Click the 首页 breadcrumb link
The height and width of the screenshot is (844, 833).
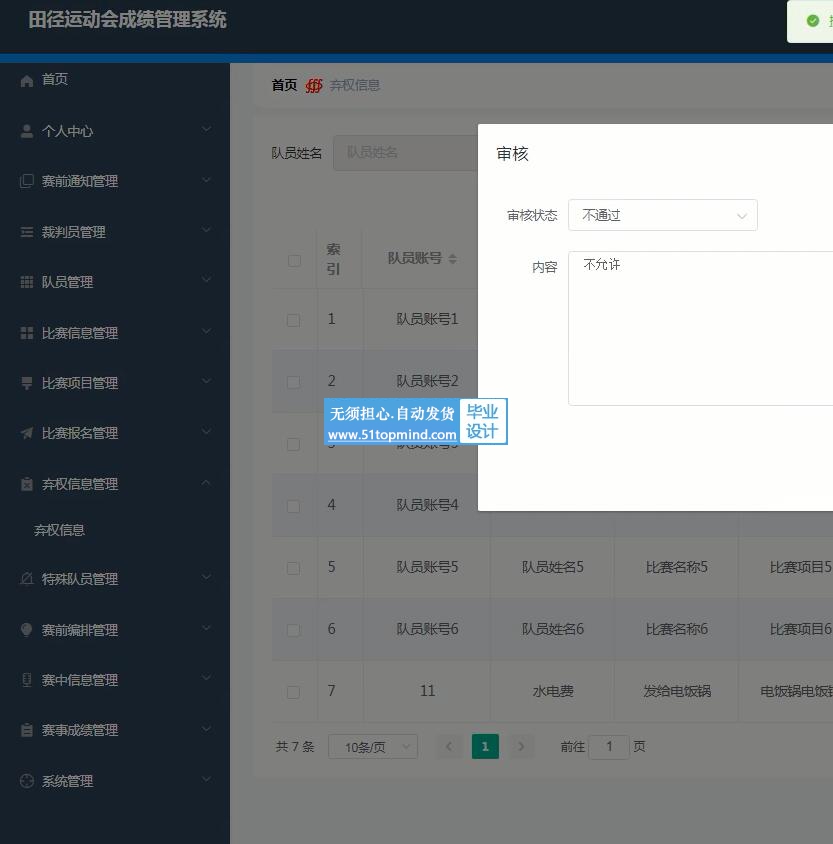pos(284,85)
